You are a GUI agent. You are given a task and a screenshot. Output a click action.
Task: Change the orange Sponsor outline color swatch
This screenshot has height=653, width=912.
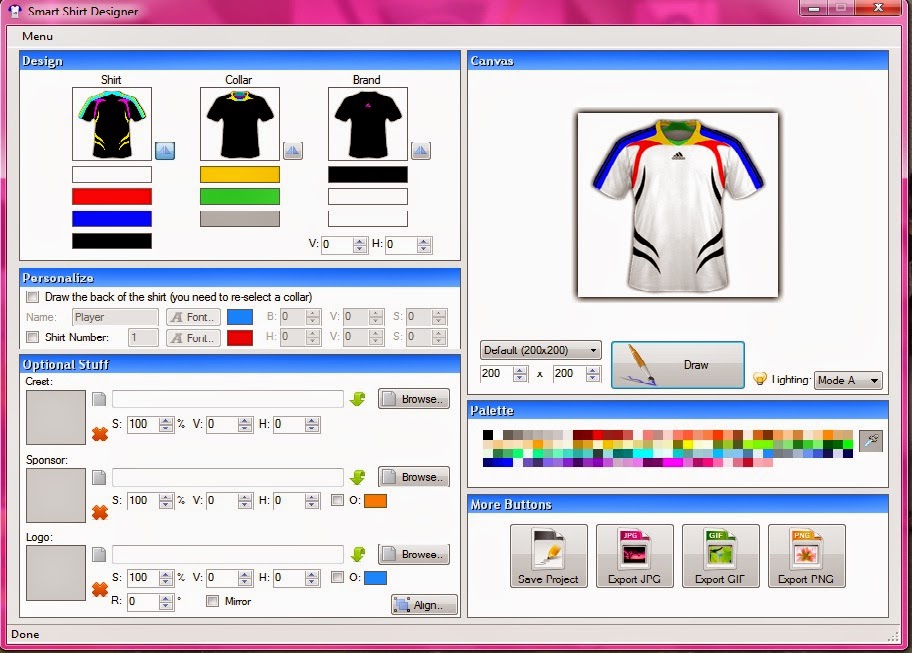point(375,501)
